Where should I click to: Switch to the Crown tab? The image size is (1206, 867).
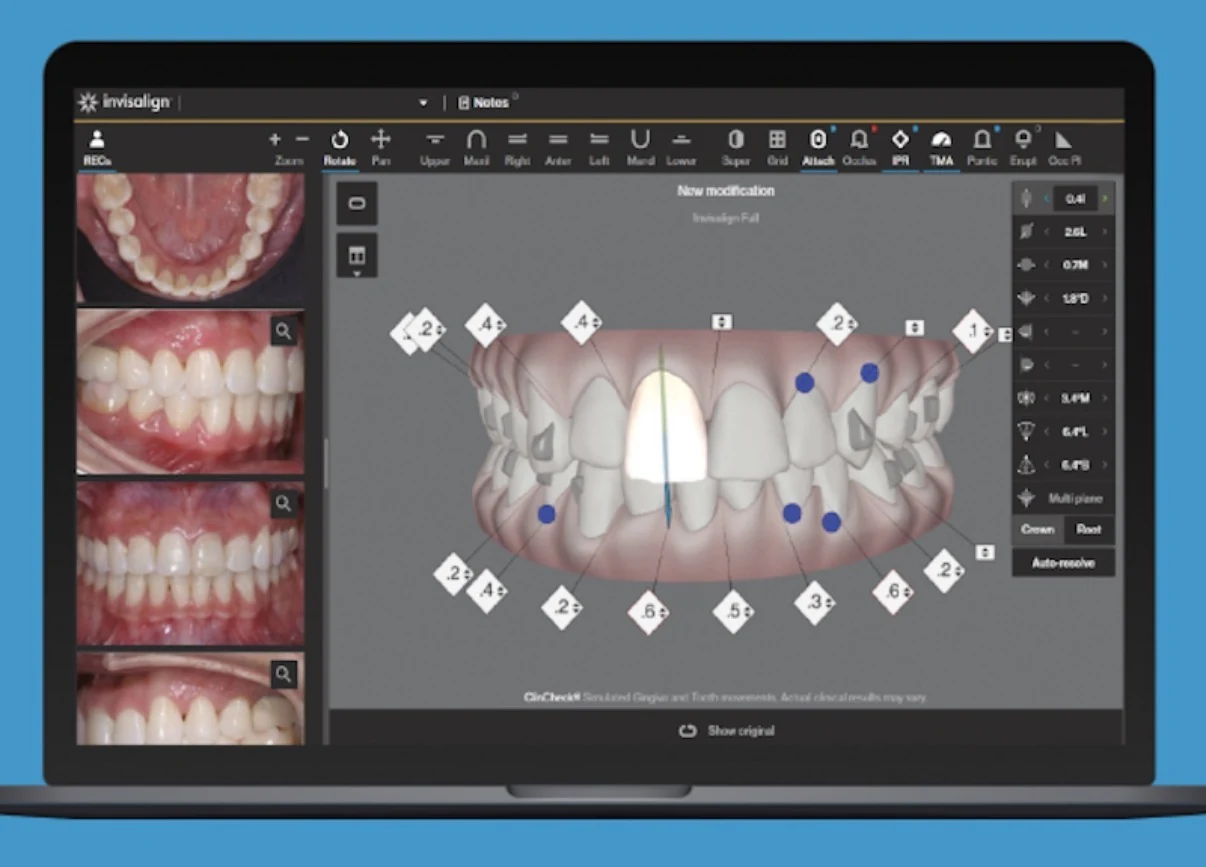[1038, 530]
